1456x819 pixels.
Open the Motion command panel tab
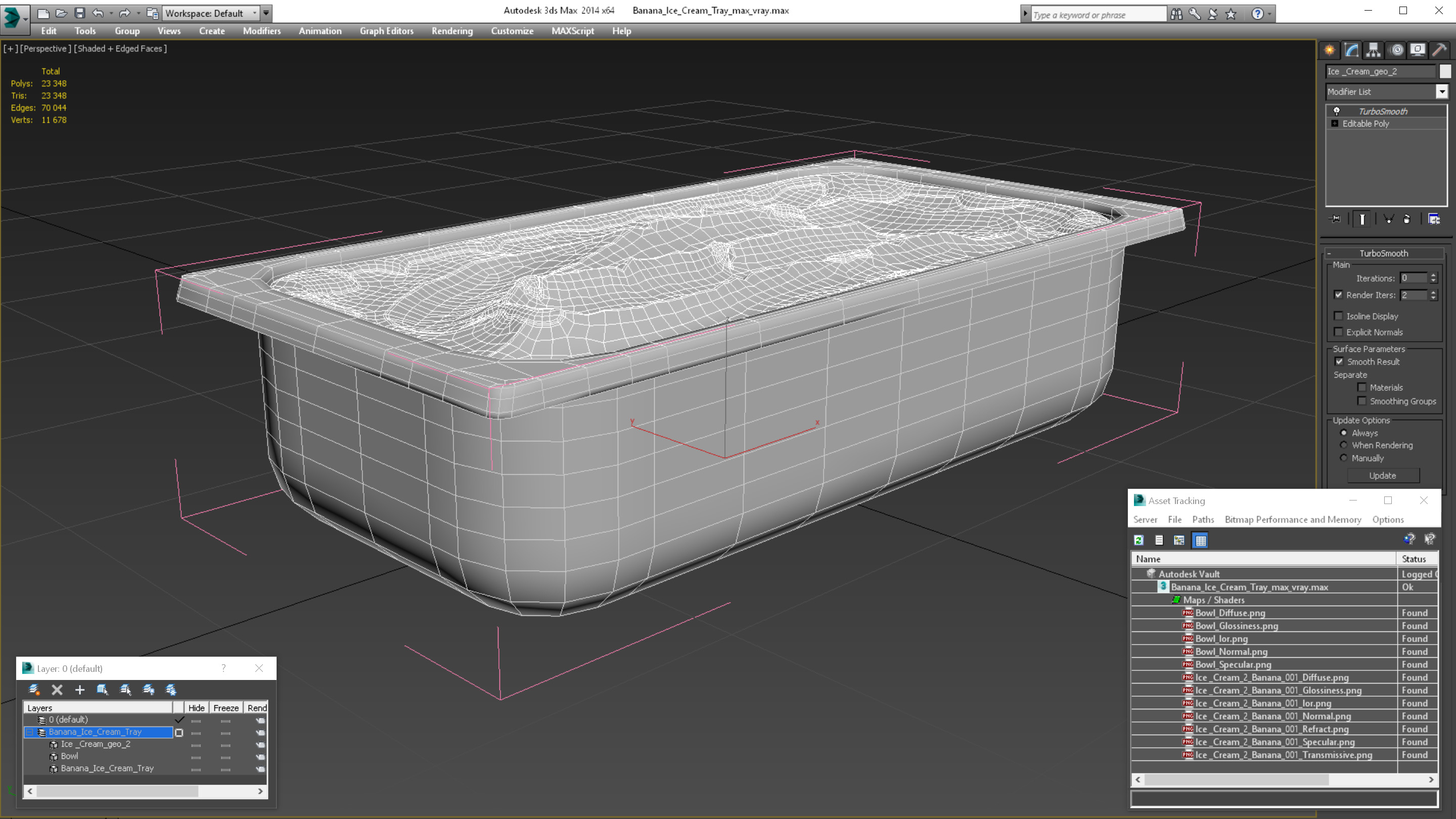[1396, 50]
